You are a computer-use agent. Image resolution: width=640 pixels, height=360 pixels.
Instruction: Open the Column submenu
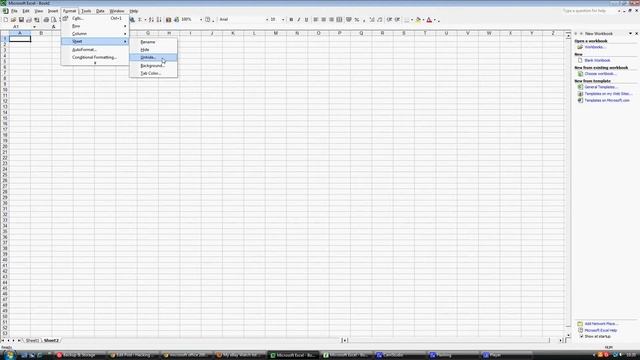click(x=95, y=34)
